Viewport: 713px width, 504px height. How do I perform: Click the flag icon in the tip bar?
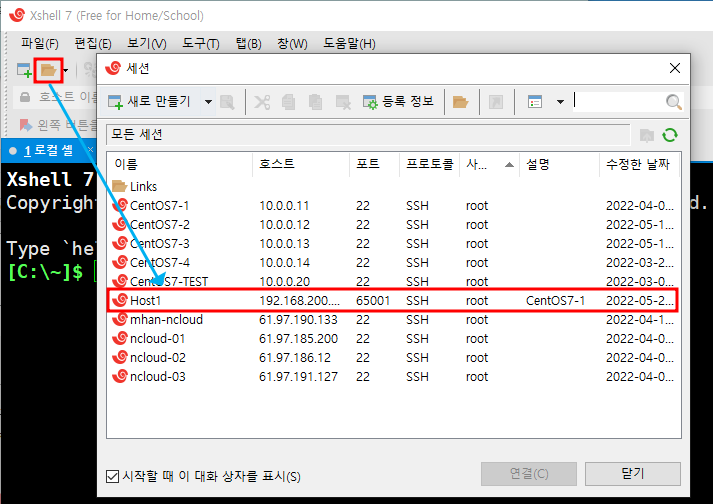pyautogui.click(x=25, y=125)
